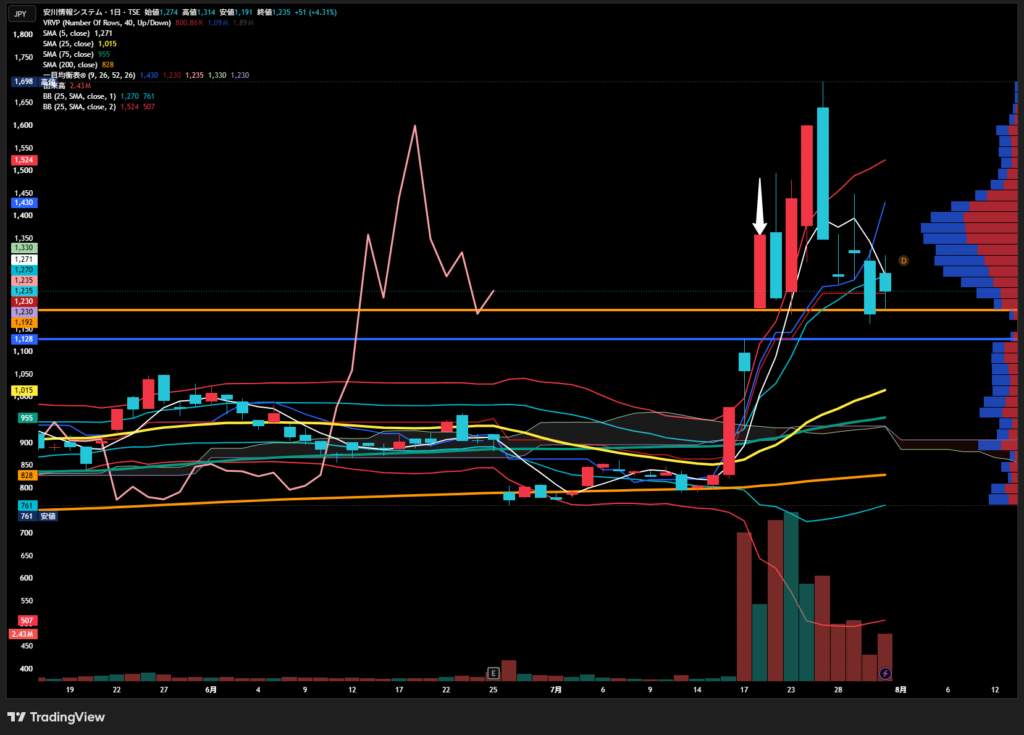Click the 1,800 price scale label
This screenshot has width=1024, height=735.
[x=23, y=34]
